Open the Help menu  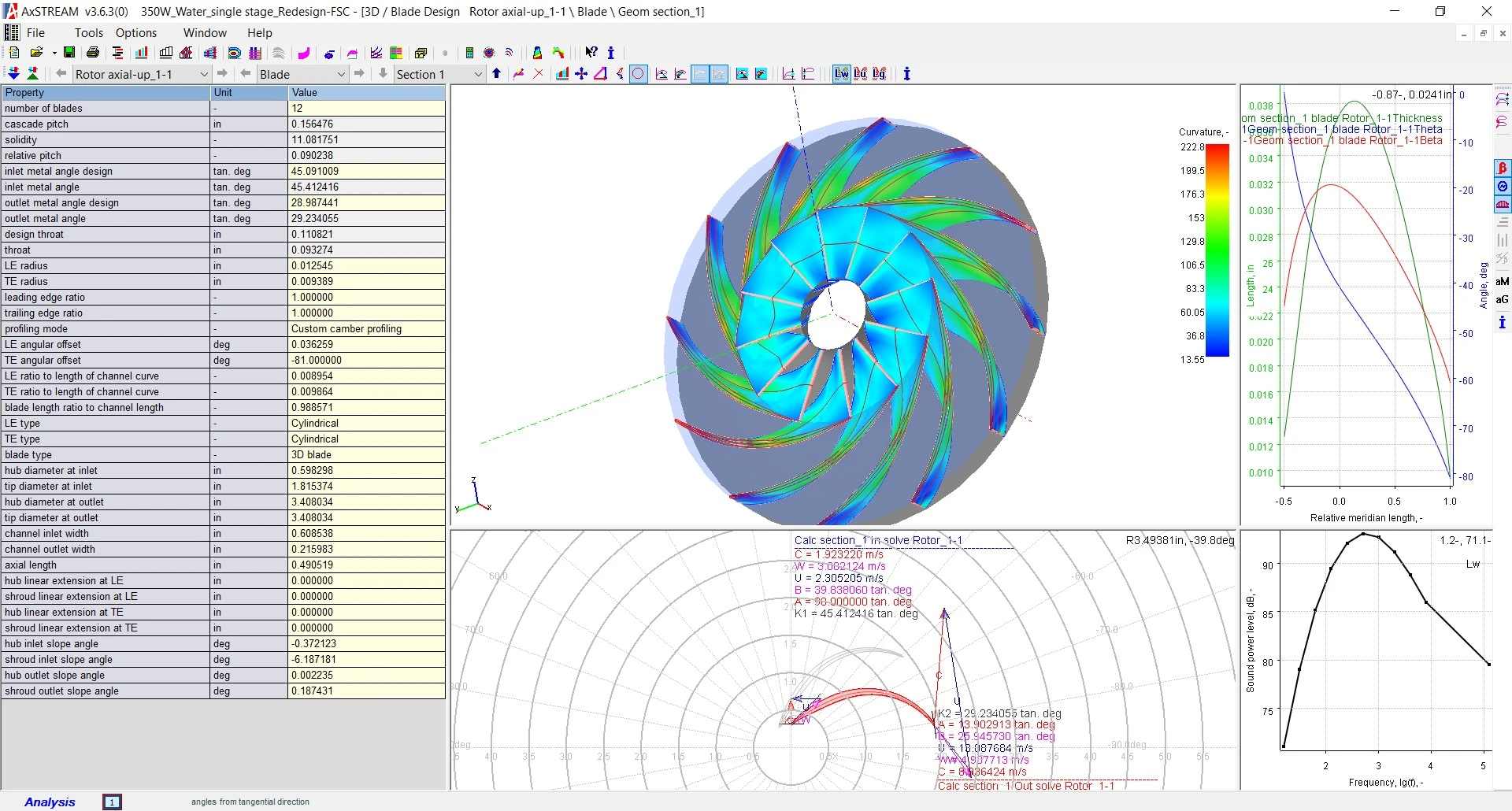pos(260,32)
